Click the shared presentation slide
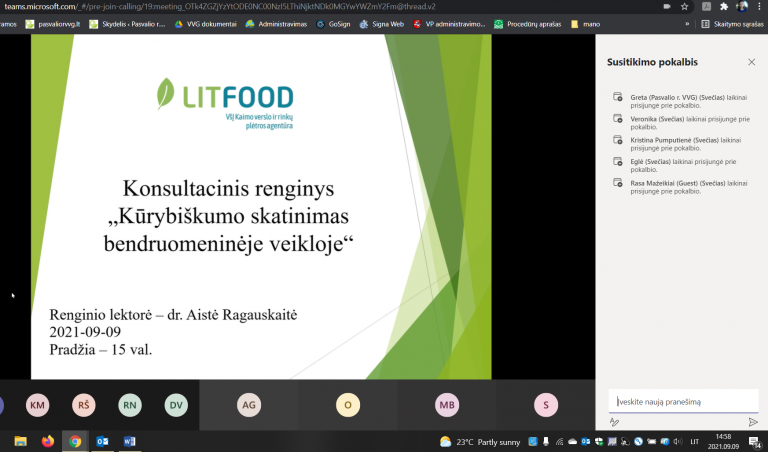Screen dimensions: 768x452 coord(261,207)
